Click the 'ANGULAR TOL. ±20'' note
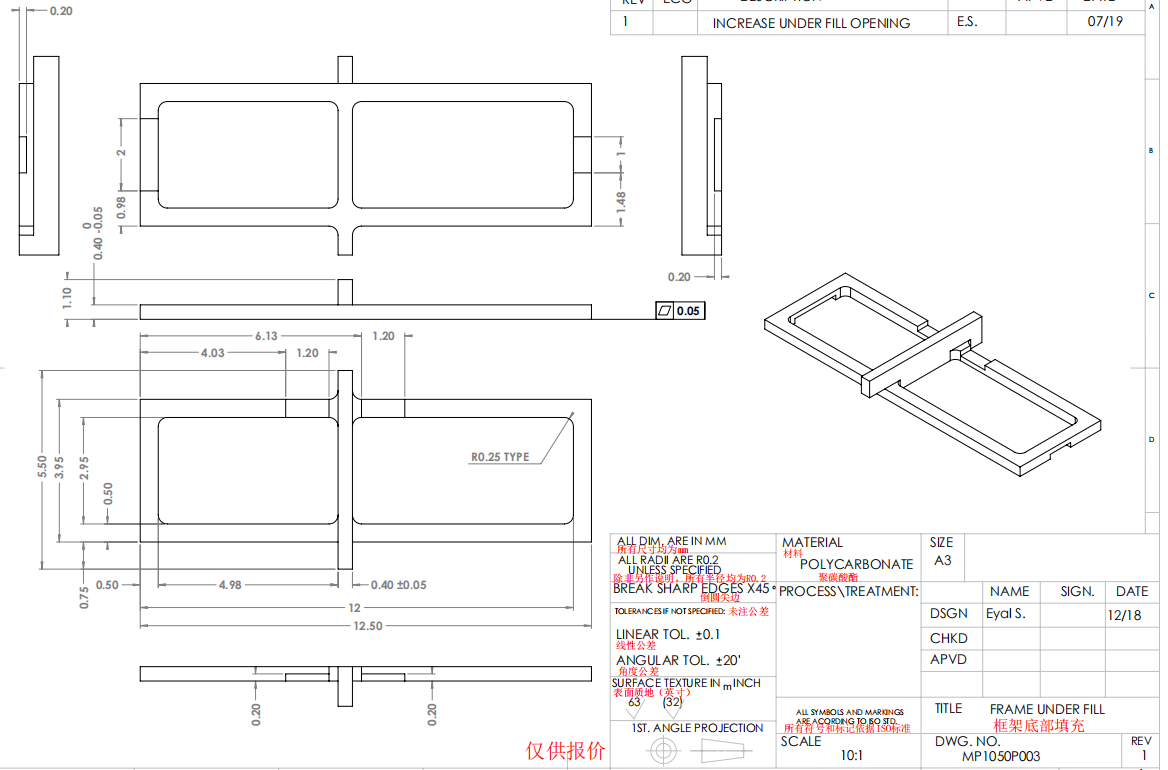 point(679,660)
